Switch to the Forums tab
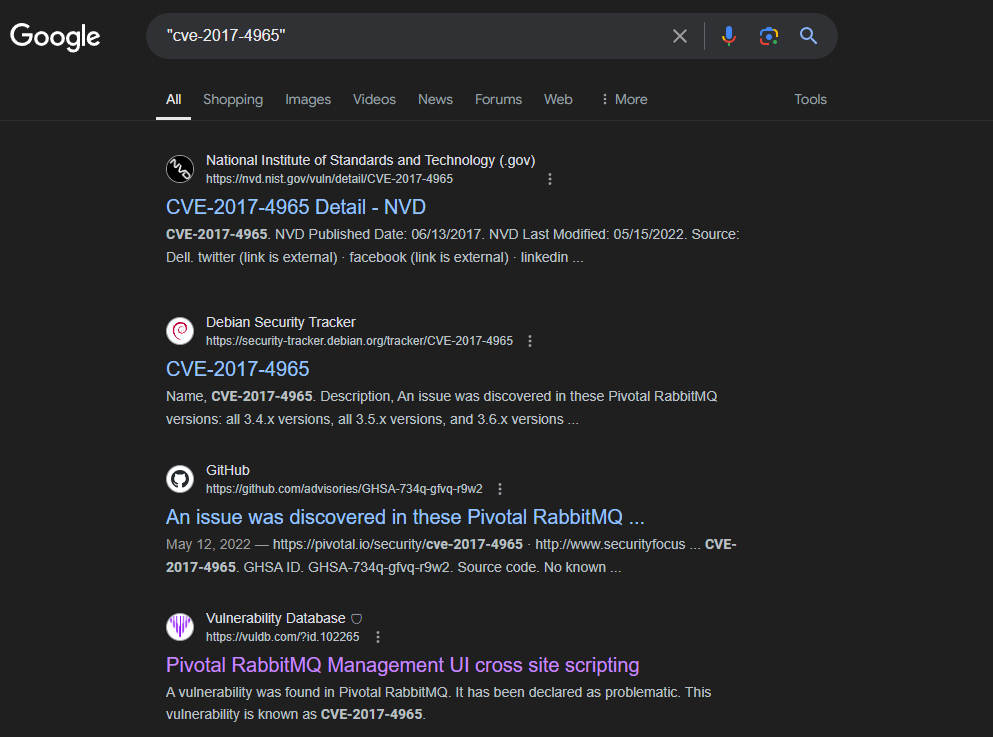This screenshot has width=993, height=737. 498,99
